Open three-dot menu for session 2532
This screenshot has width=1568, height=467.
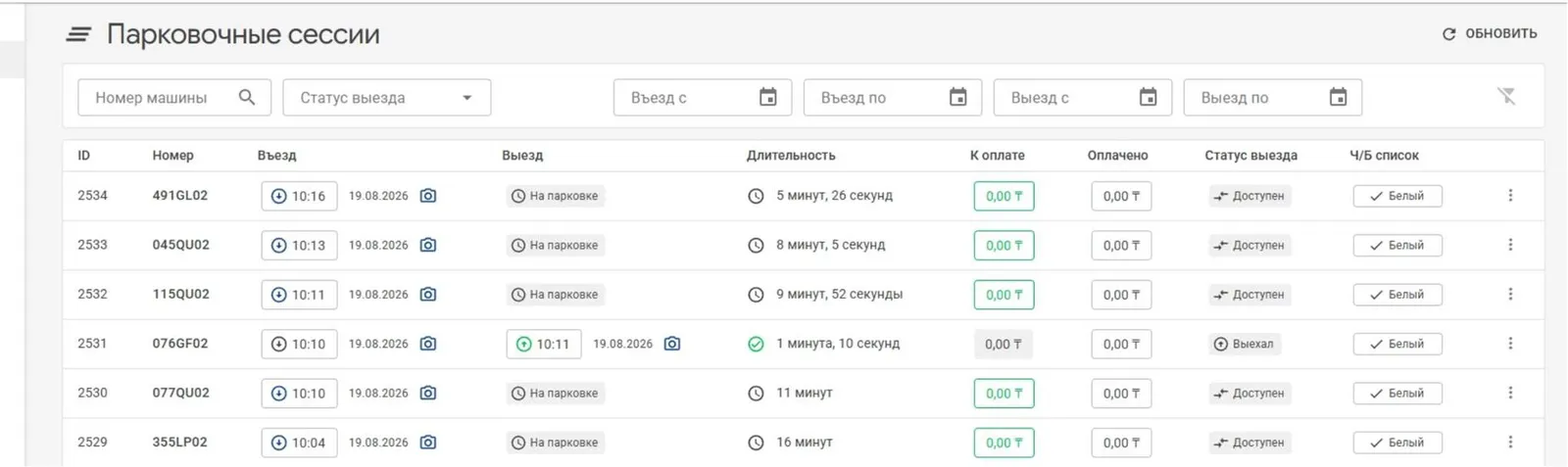click(1510, 295)
